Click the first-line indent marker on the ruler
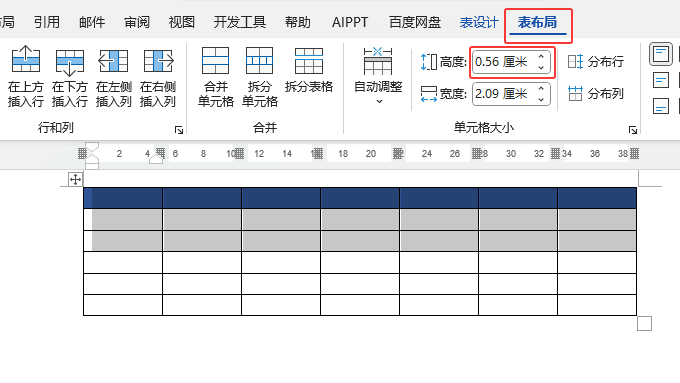 pyautogui.click(x=92, y=147)
